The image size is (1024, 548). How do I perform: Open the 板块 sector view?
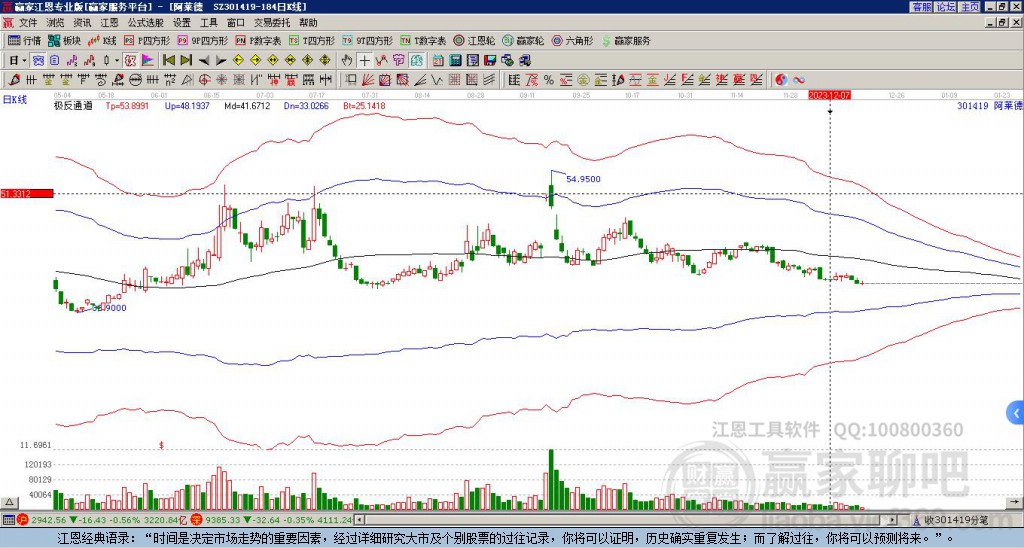(x=64, y=41)
